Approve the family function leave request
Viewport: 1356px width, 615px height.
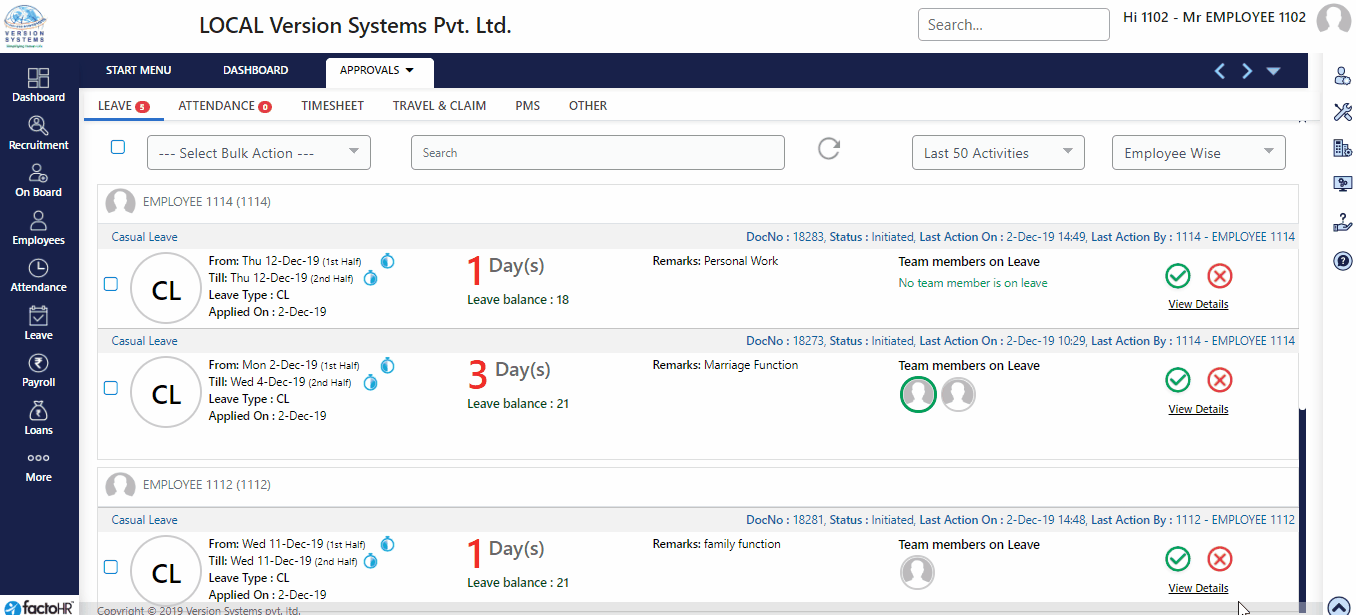point(1178,559)
